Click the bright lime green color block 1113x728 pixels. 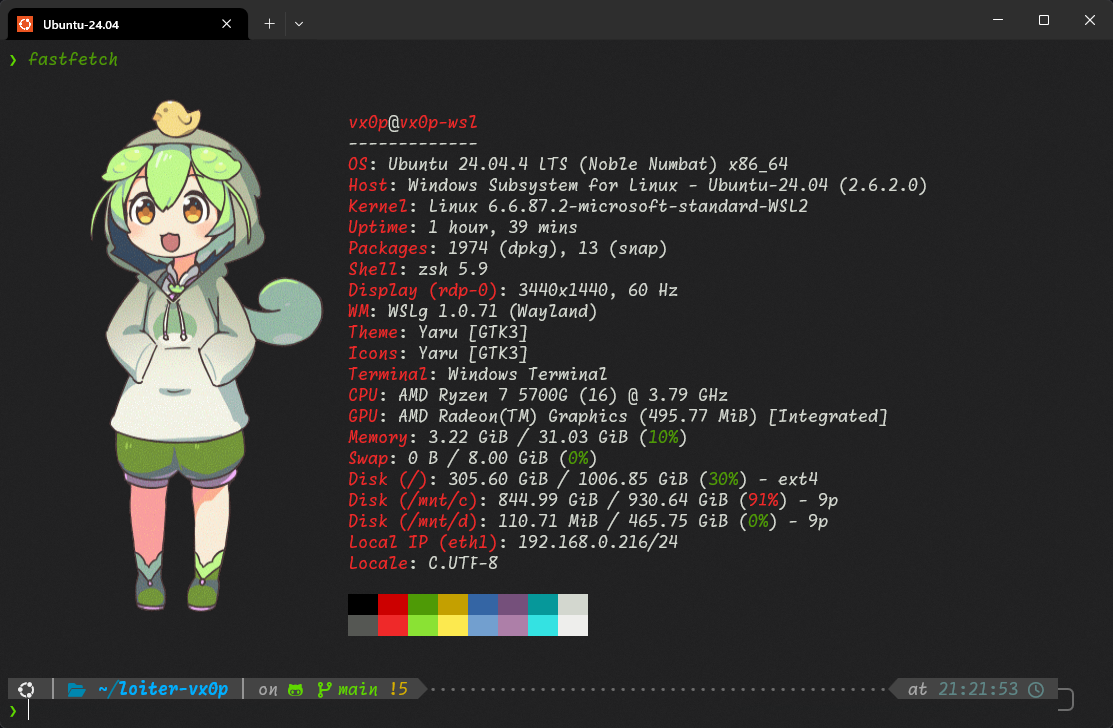[x=423, y=625]
